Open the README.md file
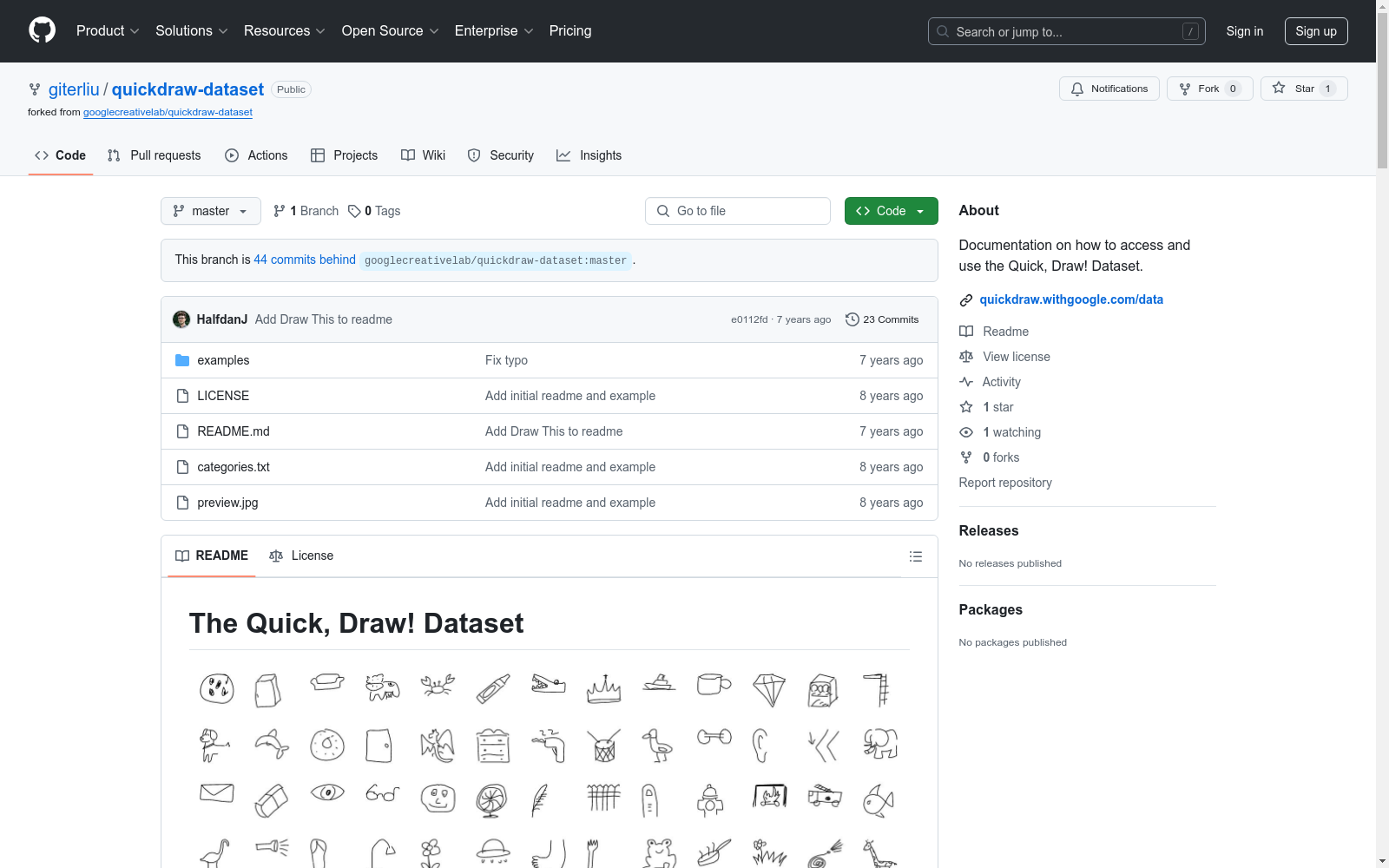The height and width of the screenshot is (868, 1389). tap(234, 431)
